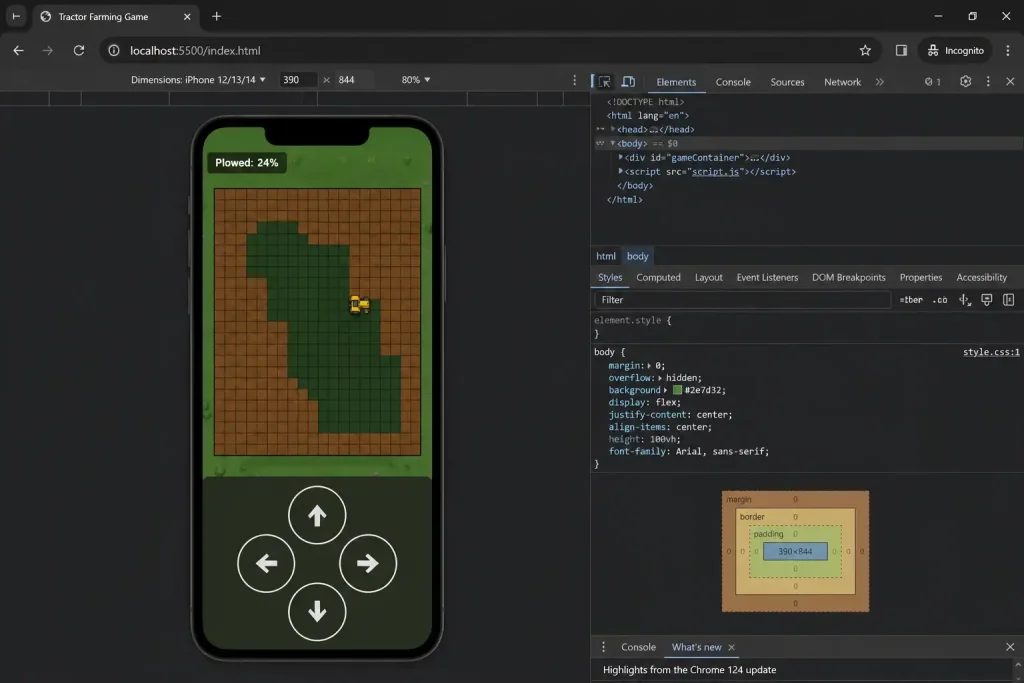Image resolution: width=1024 pixels, height=683 pixels.
Task: Open the drawer three-dot menu beside Console
Action: pyautogui.click(x=603, y=647)
